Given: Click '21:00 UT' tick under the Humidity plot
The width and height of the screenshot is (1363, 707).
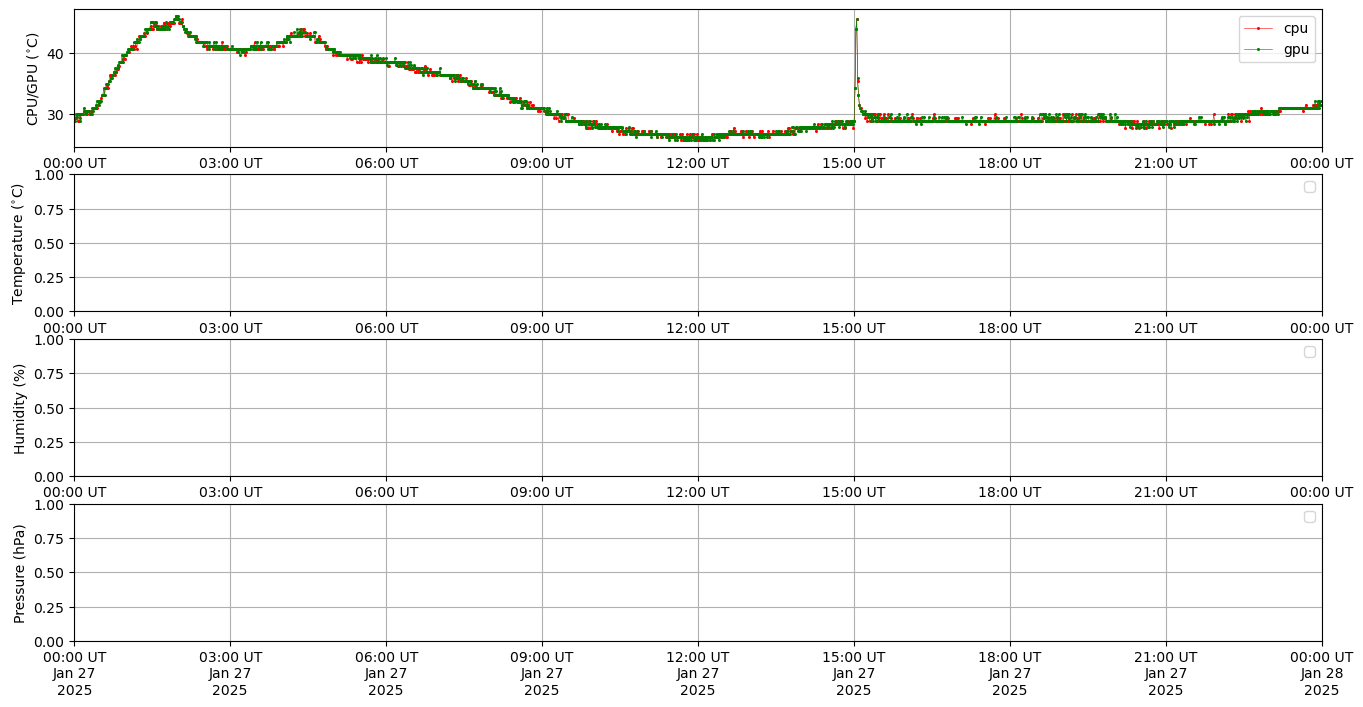Looking at the screenshot, I should pyautogui.click(x=1166, y=492).
